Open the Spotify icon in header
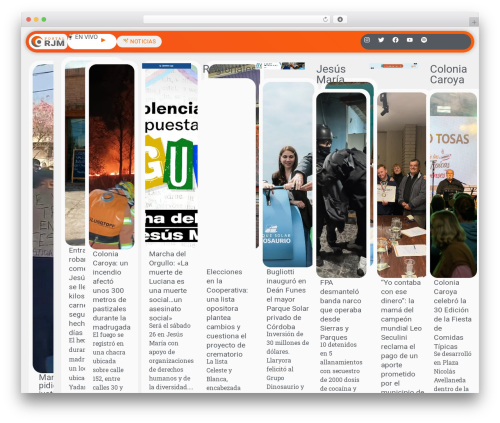 [x=424, y=40]
